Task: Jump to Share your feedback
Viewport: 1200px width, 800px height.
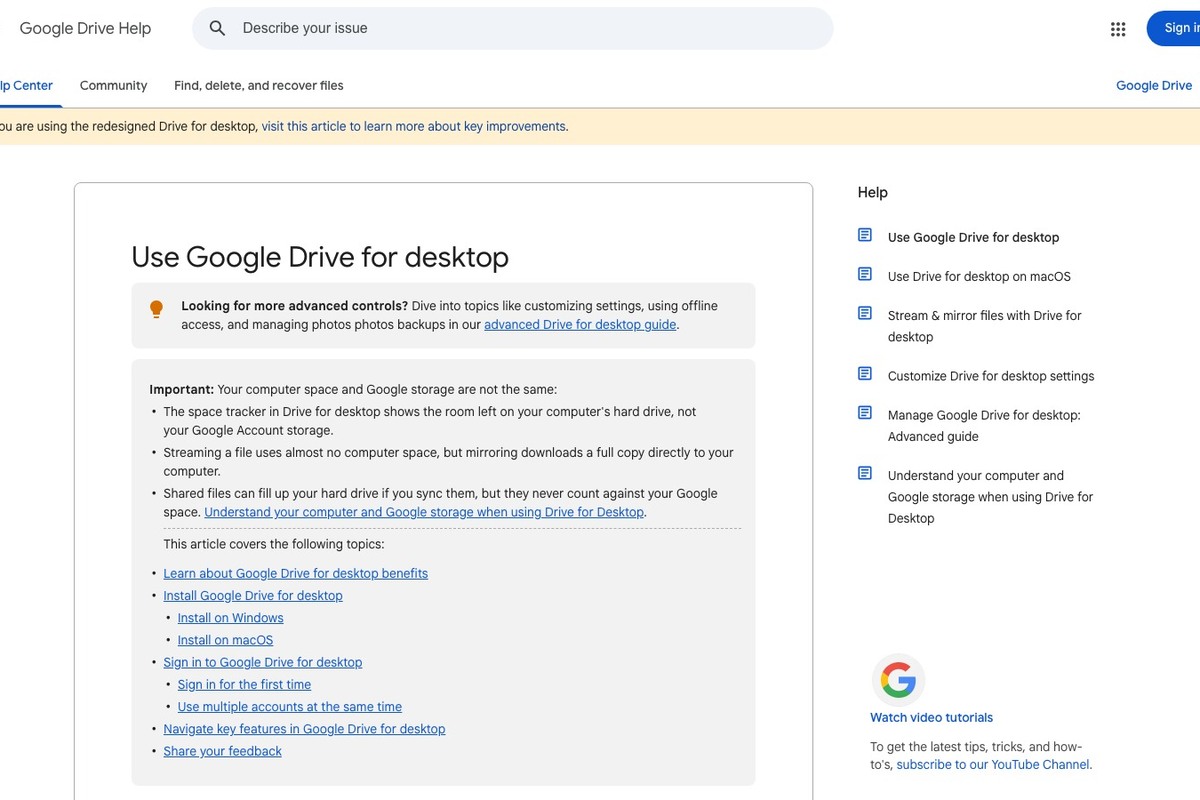Action: coord(223,751)
